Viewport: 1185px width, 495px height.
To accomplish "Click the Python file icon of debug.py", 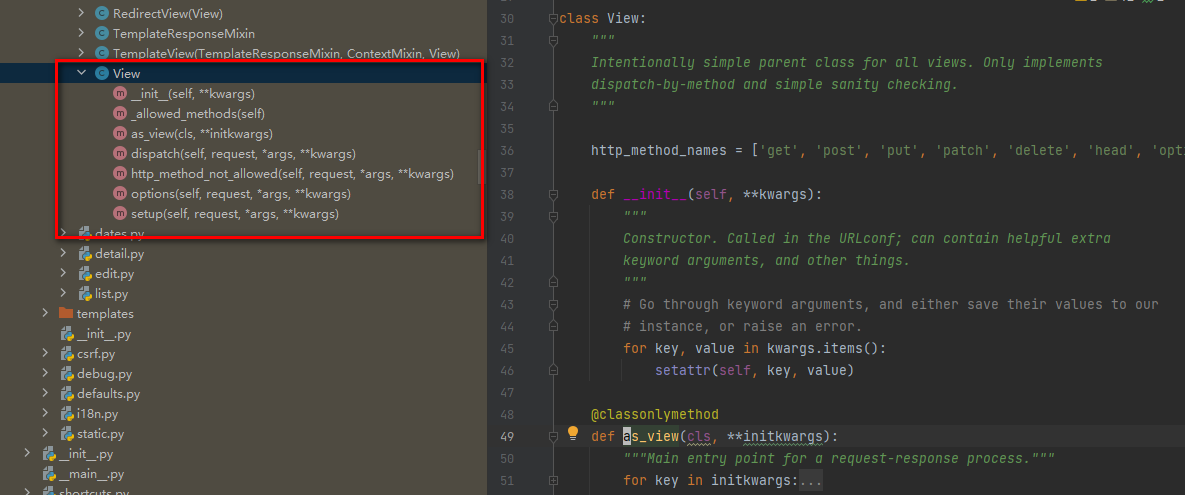I will 67,373.
